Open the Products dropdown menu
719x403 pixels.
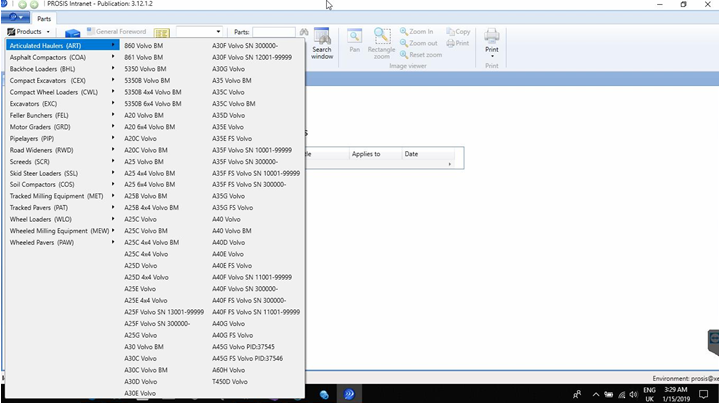28,32
